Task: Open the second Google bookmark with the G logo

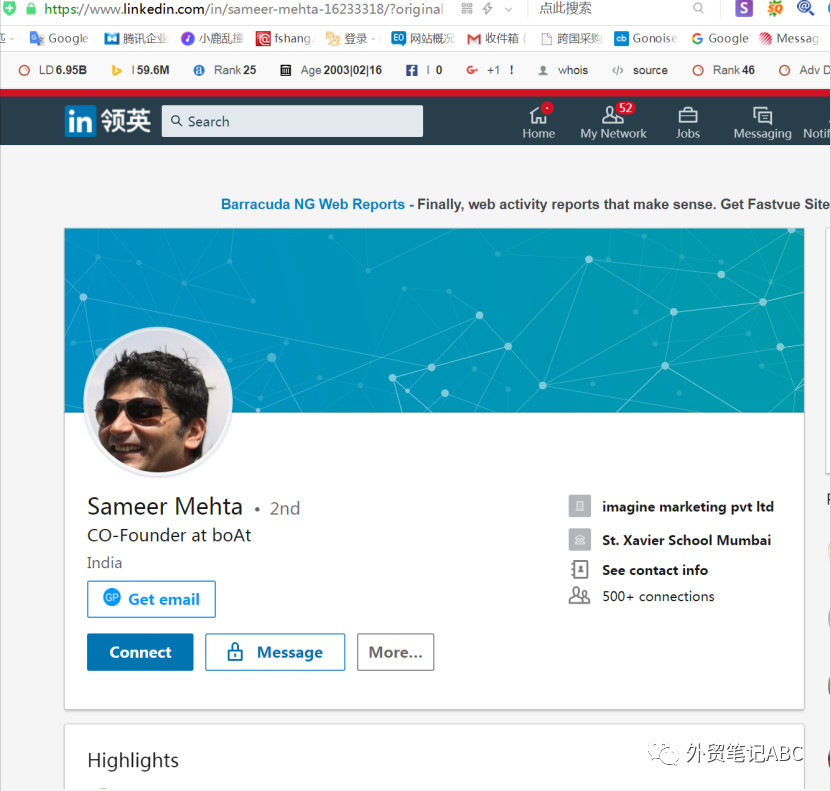Action: click(x=720, y=38)
